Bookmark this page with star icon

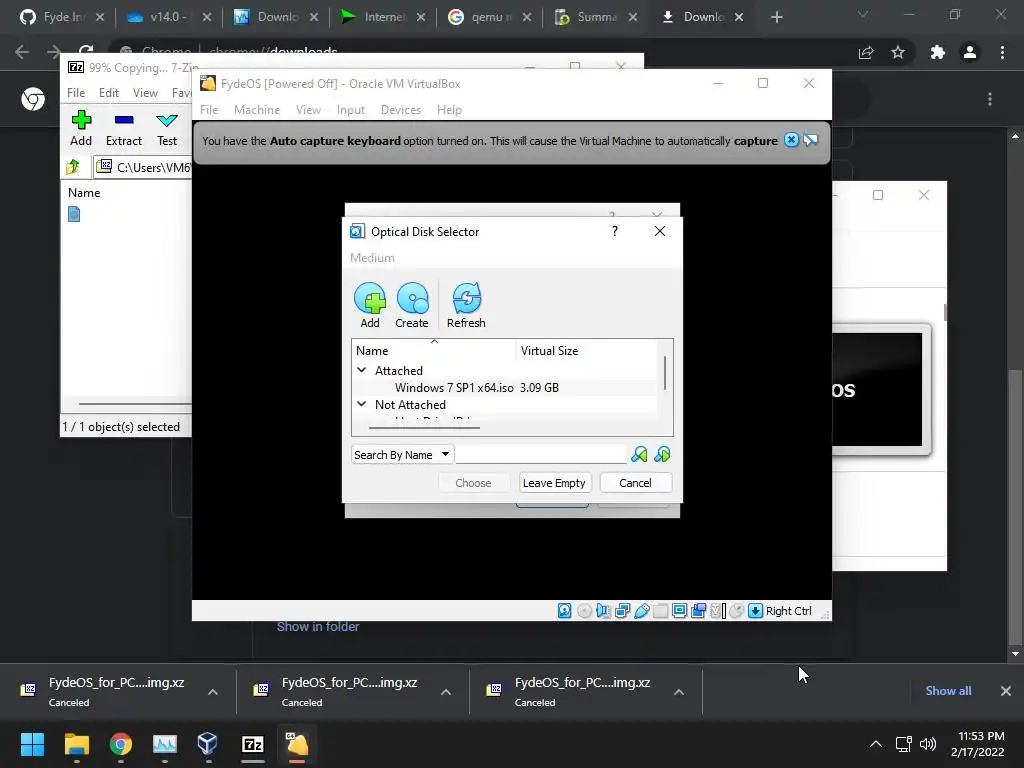899,52
